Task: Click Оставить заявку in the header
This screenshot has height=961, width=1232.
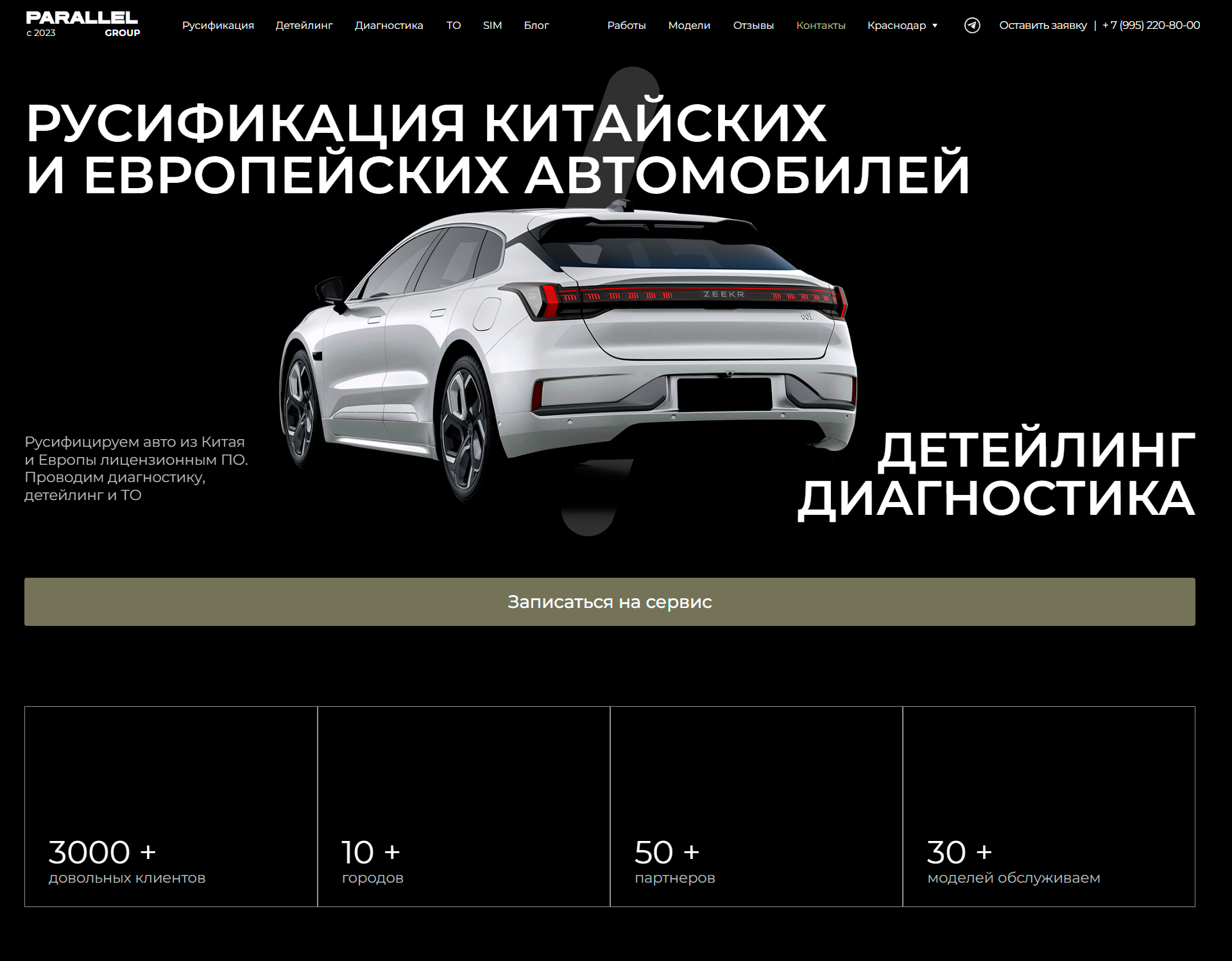Action: (1043, 25)
